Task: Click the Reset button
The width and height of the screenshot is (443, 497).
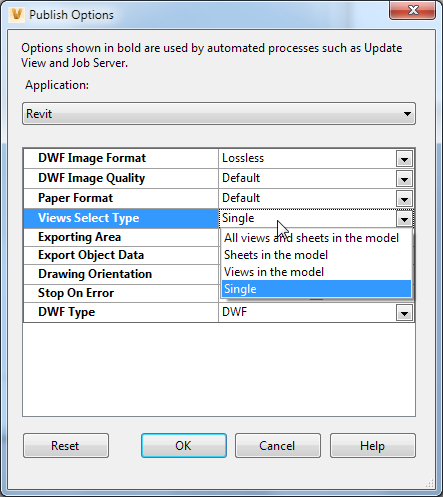Action: tap(66, 446)
